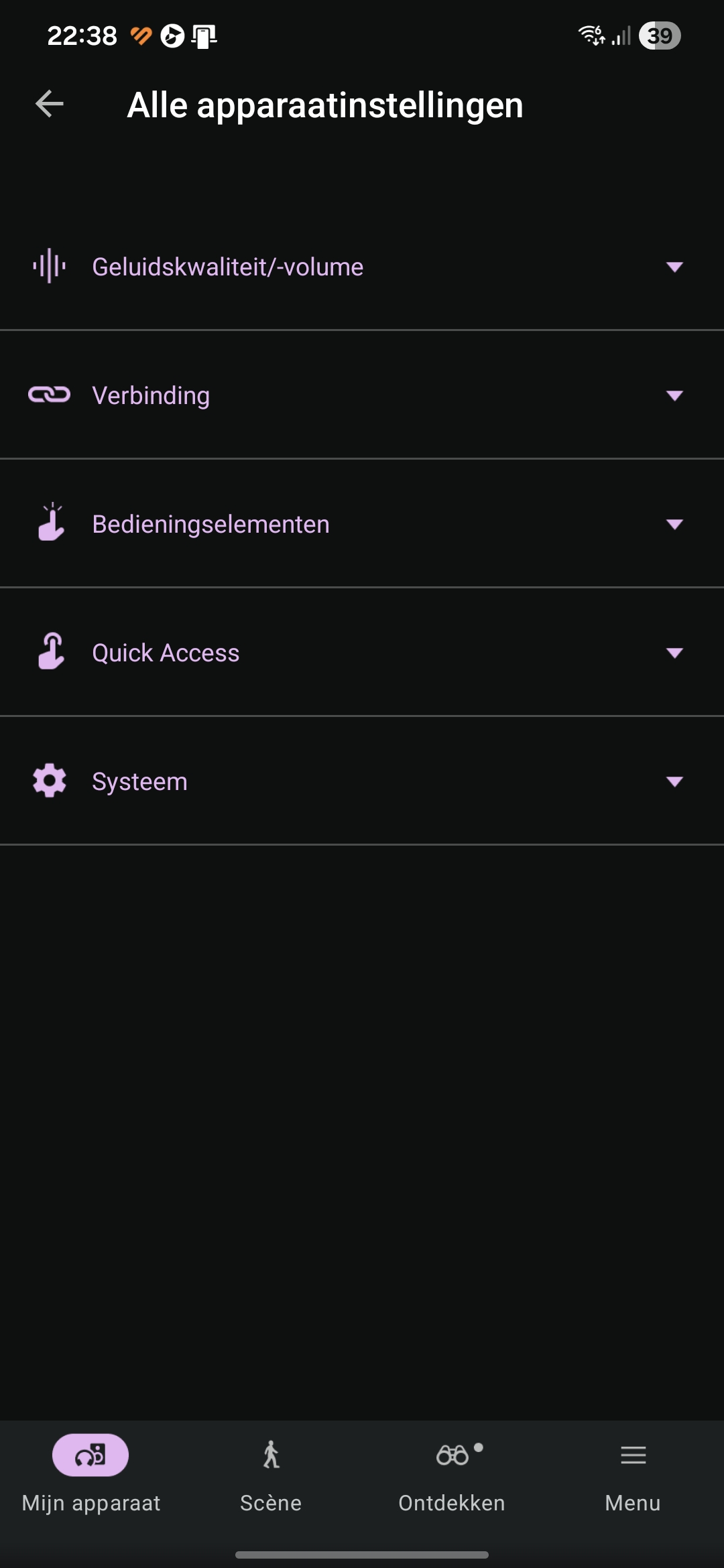Switch to the Ontdekken tab label
The height and width of the screenshot is (1568, 724).
[x=452, y=1503]
